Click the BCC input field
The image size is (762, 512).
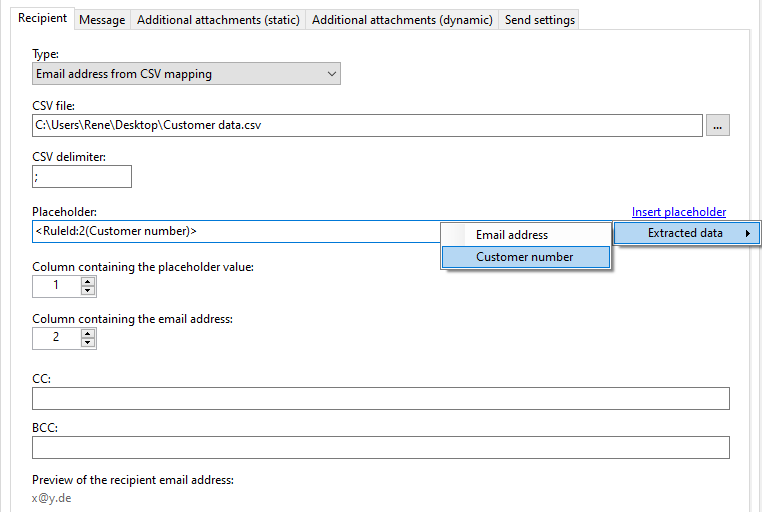click(x=381, y=447)
